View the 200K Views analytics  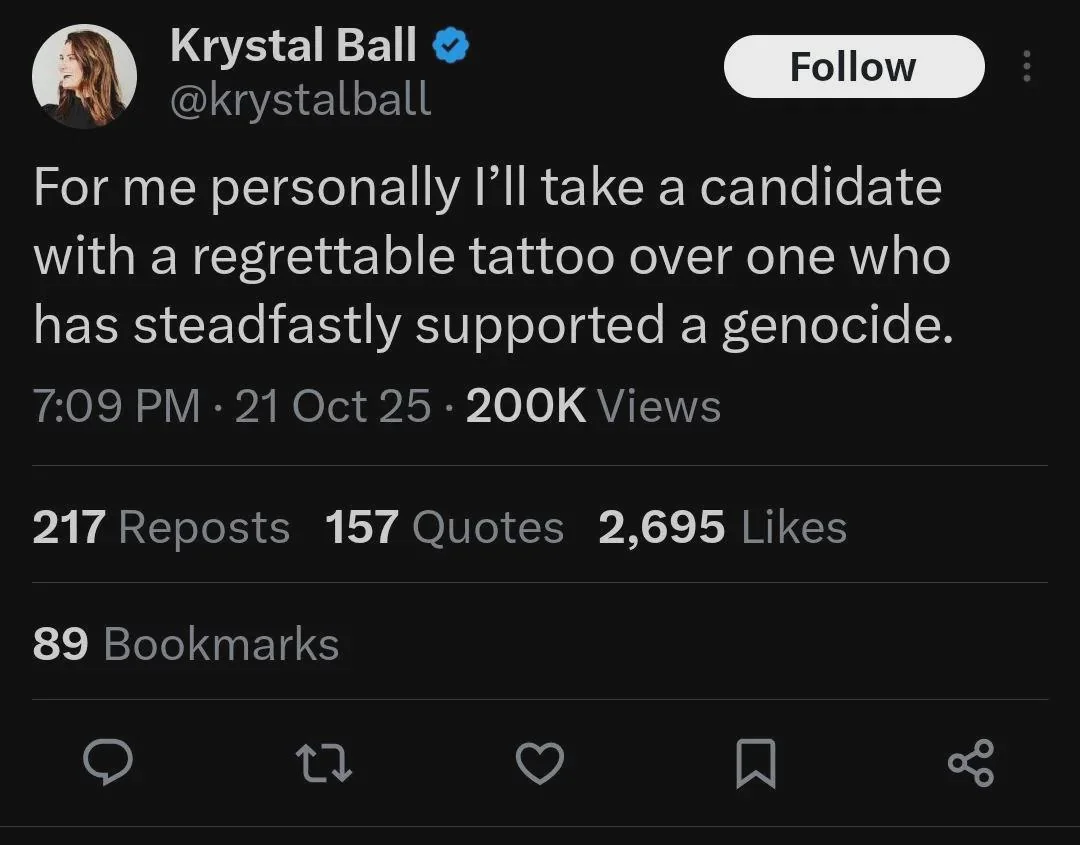point(593,406)
